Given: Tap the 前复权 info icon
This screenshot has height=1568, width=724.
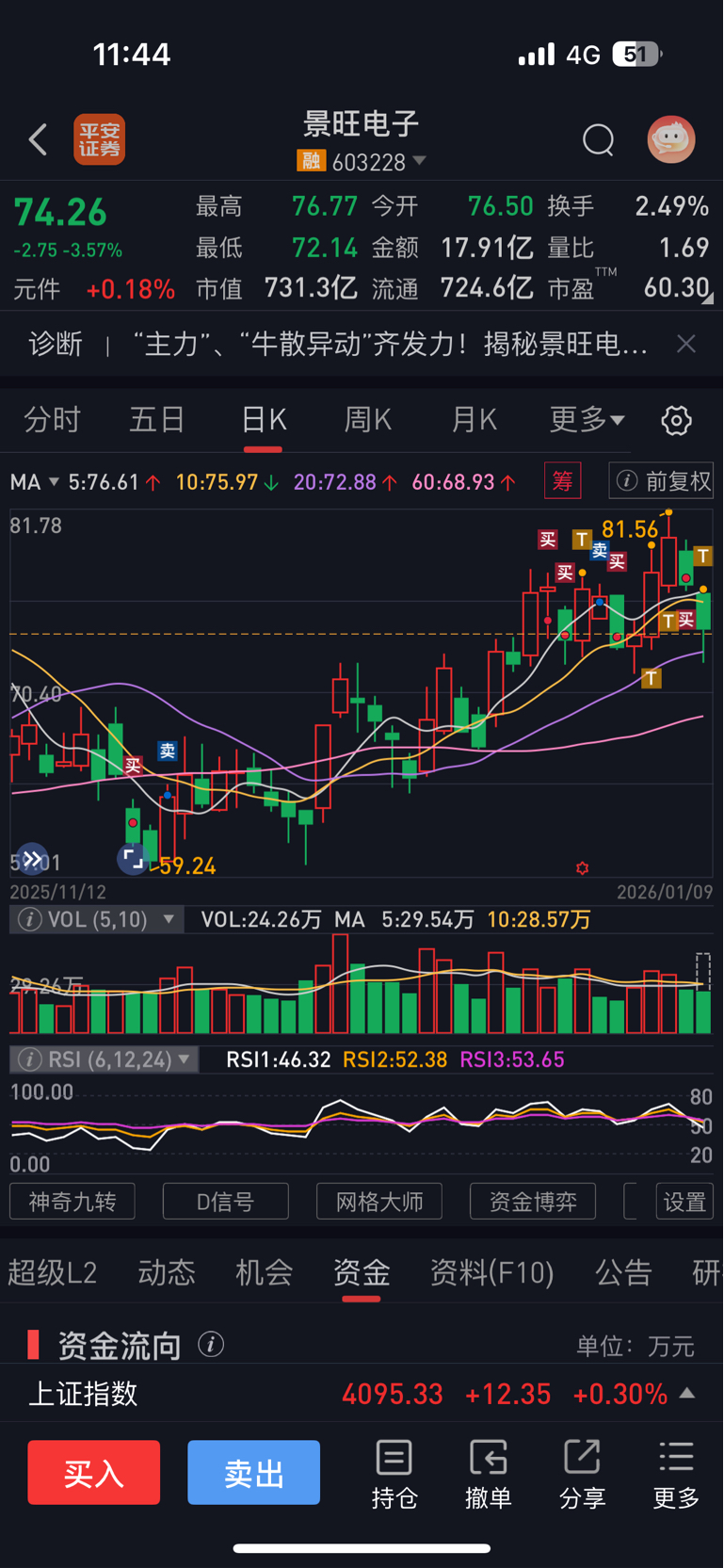Looking at the screenshot, I should click(x=627, y=481).
